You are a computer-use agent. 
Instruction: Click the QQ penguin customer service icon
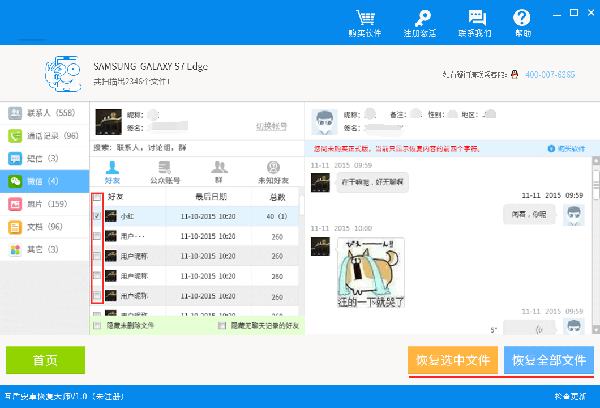click(515, 74)
